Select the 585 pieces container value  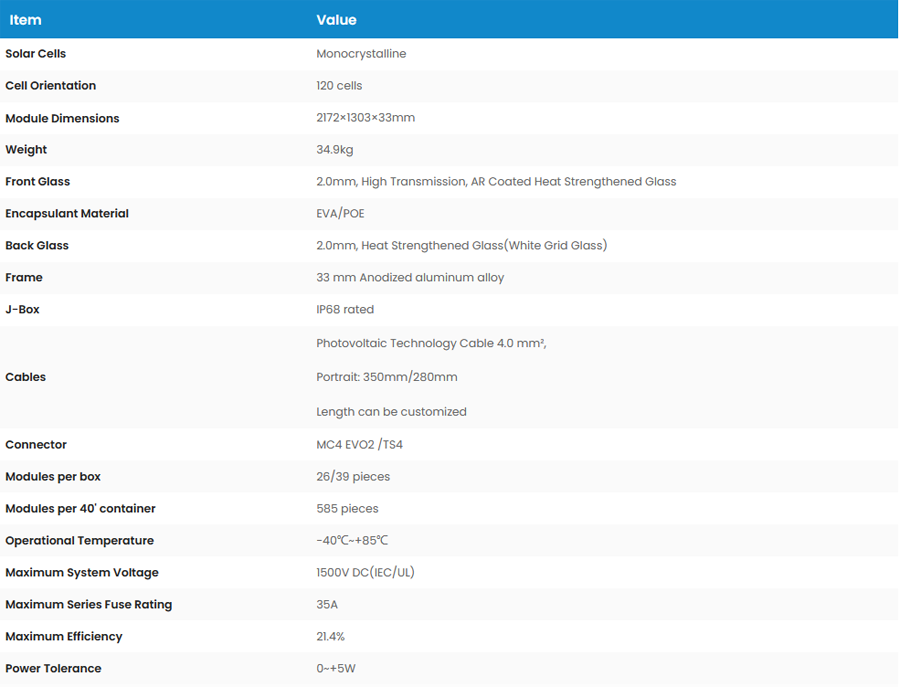(x=347, y=509)
